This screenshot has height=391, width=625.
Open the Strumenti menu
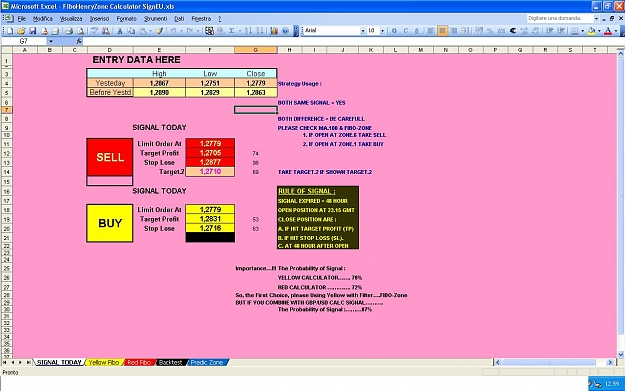click(156, 19)
